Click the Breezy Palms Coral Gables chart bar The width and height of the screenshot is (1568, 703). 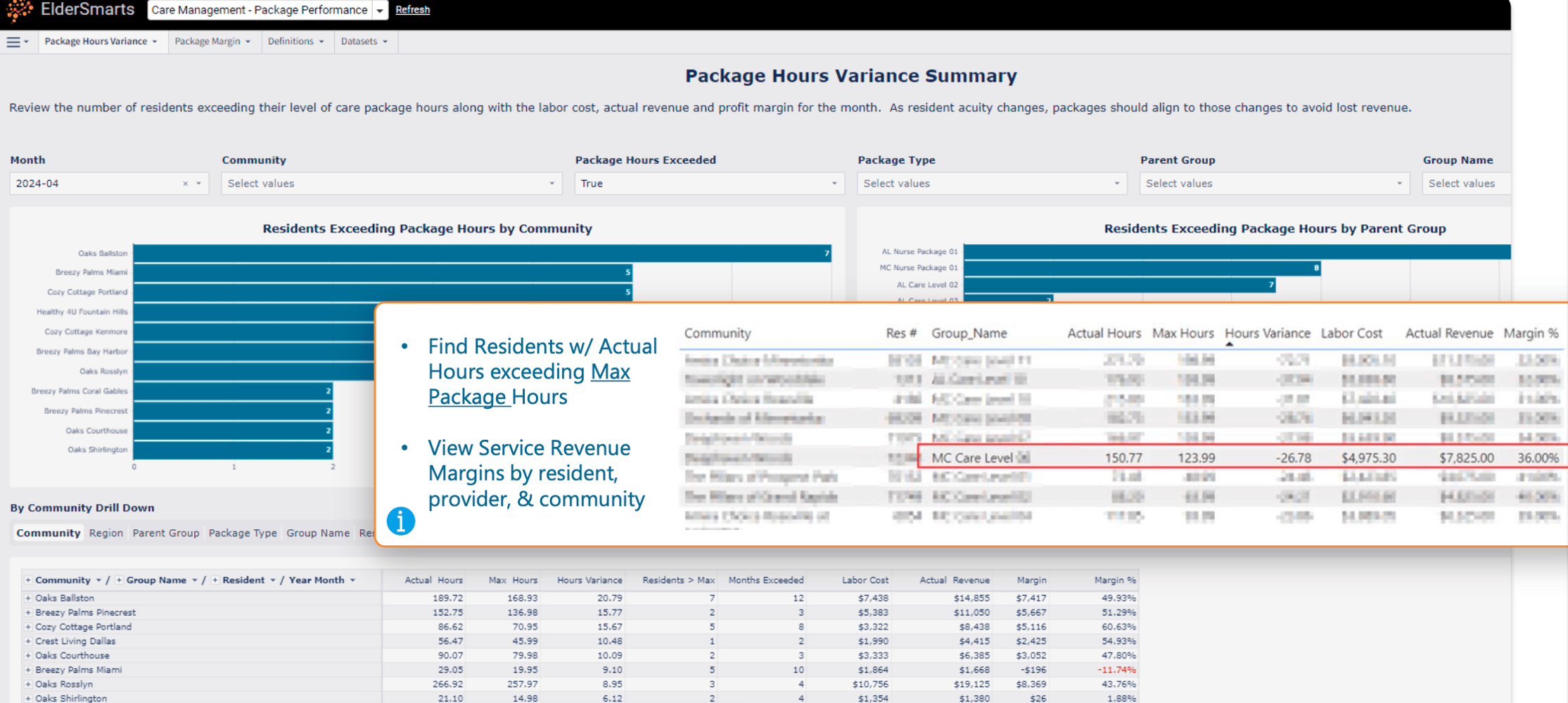point(233,391)
